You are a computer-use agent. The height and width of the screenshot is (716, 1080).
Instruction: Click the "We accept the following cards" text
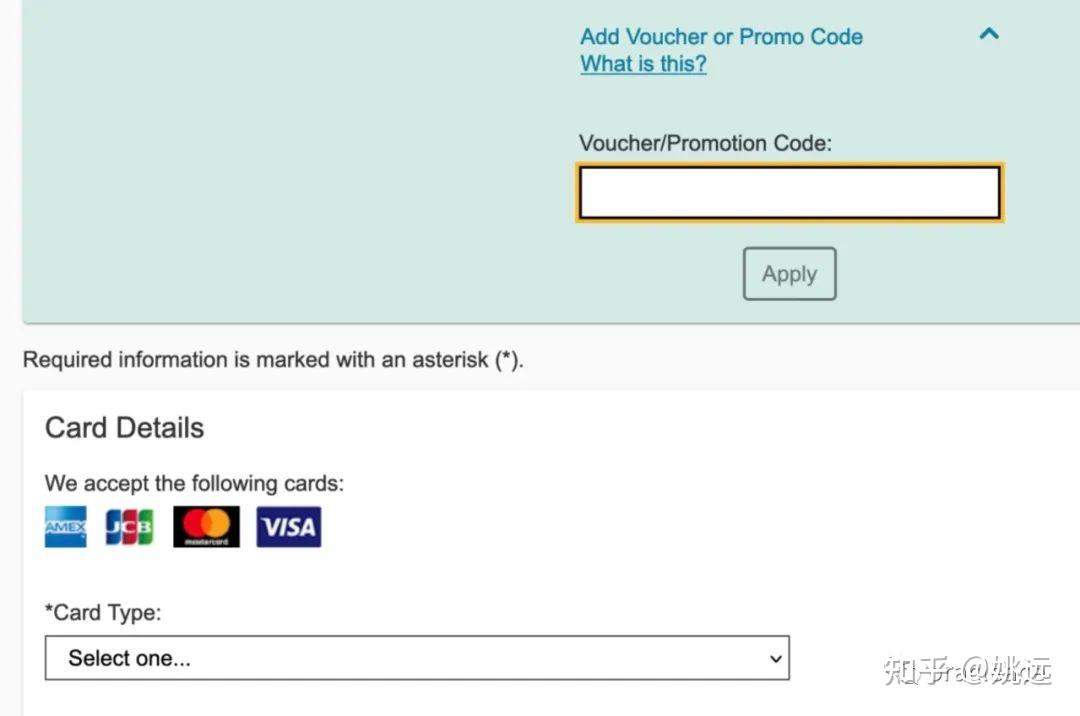click(194, 484)
